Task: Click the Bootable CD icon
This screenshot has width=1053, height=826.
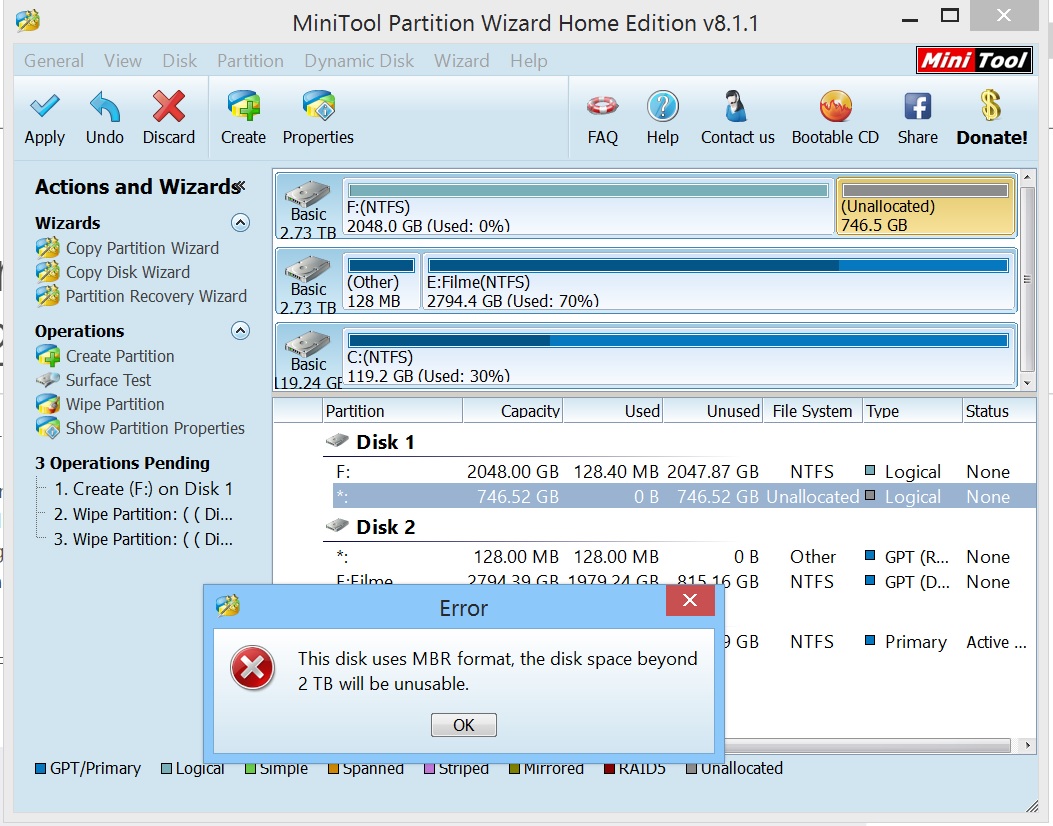Action: coord(835,105)
